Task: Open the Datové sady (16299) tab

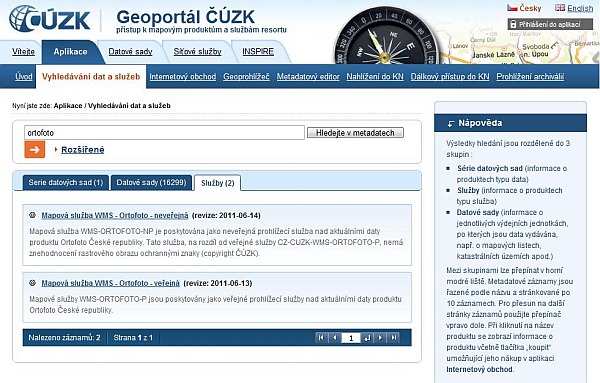Action: pyautogui.click(x=151, y=183)
